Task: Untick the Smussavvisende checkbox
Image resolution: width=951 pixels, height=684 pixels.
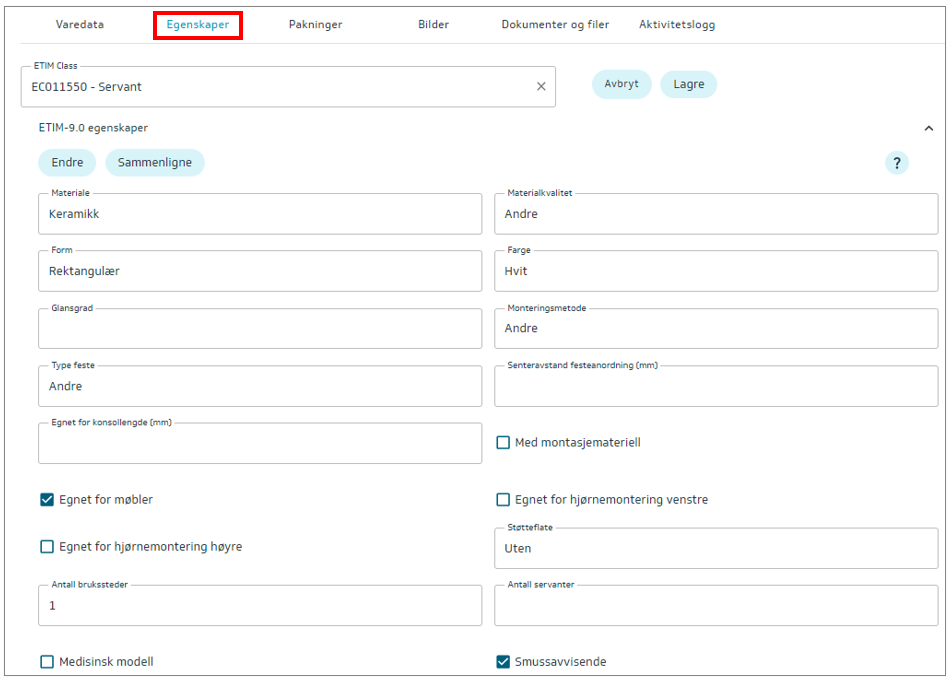Action: coord(504,662)
